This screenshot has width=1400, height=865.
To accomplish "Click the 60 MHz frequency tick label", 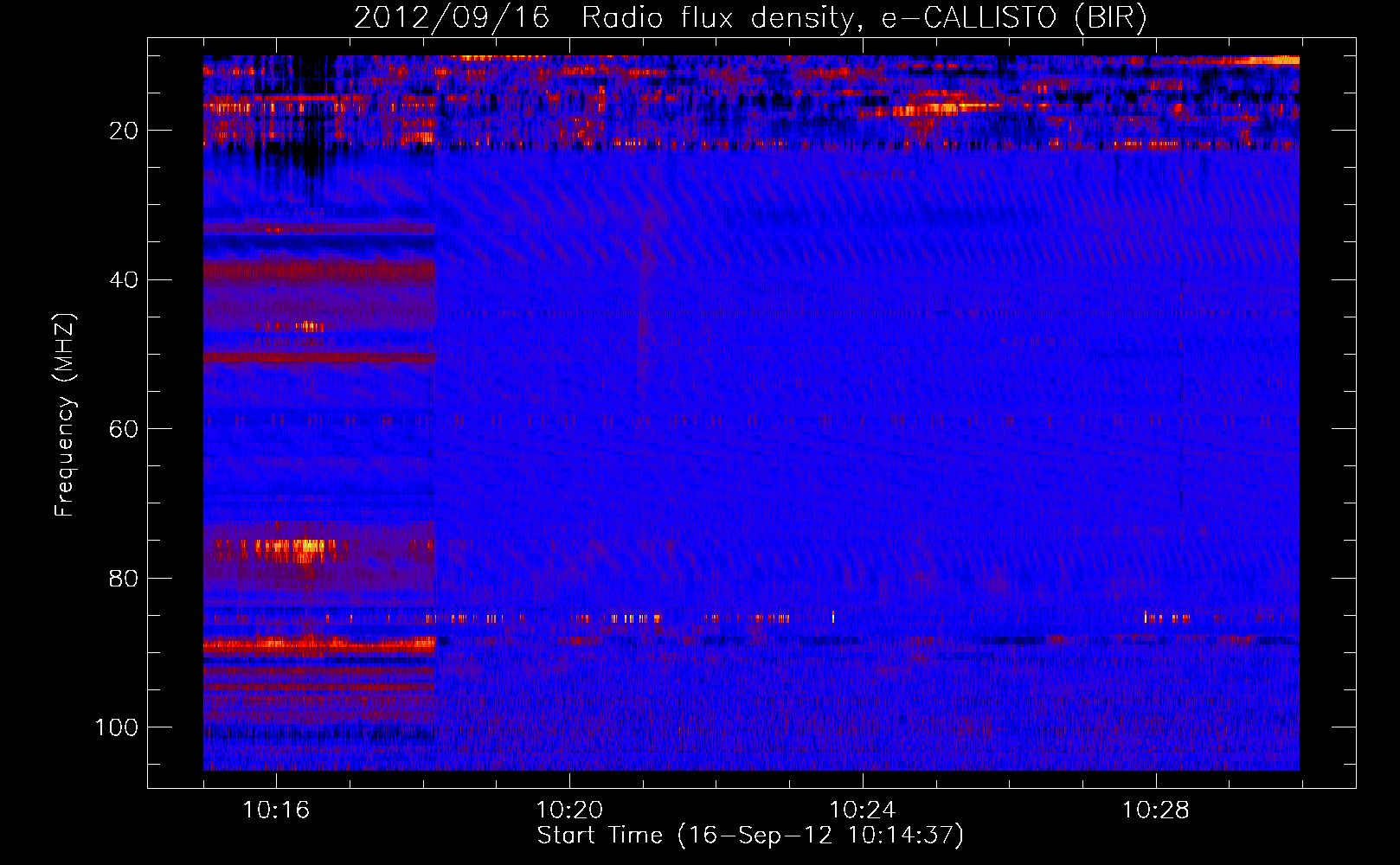I will tap(124, 430).
